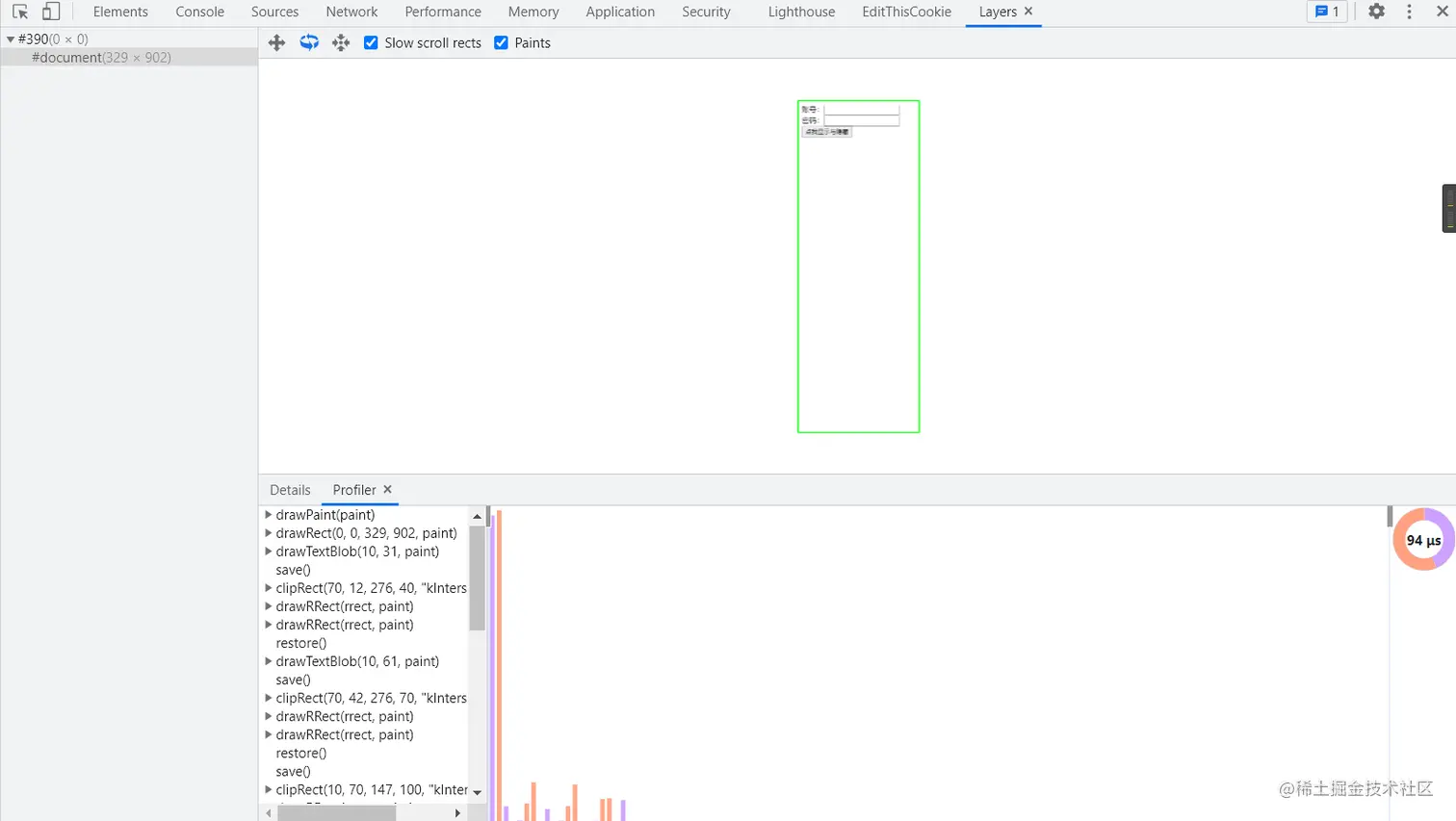1456x821 pixels.
Task: Select the Rotate mode tool
Action: tap(309, 42)
